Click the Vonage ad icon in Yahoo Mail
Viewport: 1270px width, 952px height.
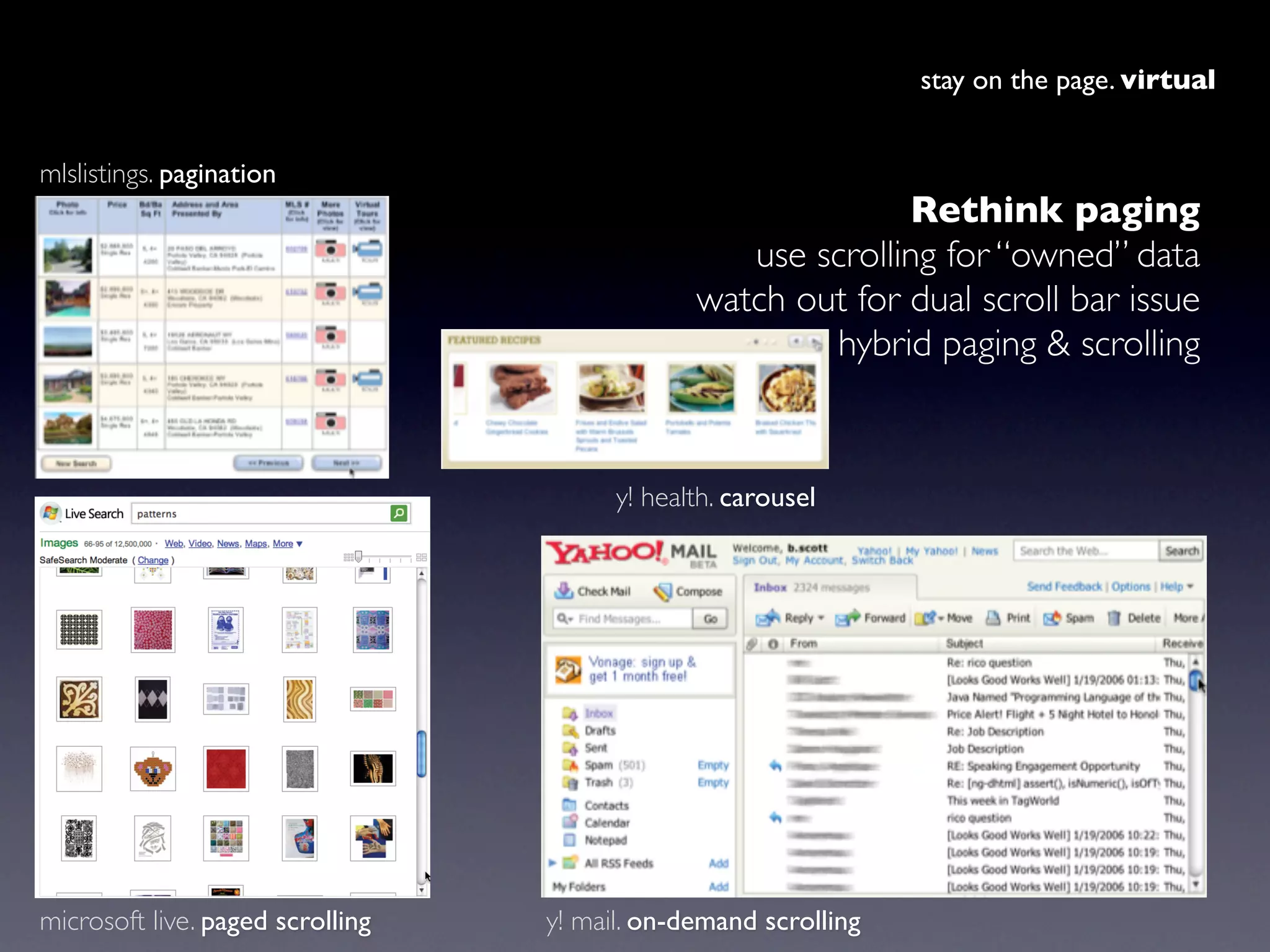[x=567, y=669]
